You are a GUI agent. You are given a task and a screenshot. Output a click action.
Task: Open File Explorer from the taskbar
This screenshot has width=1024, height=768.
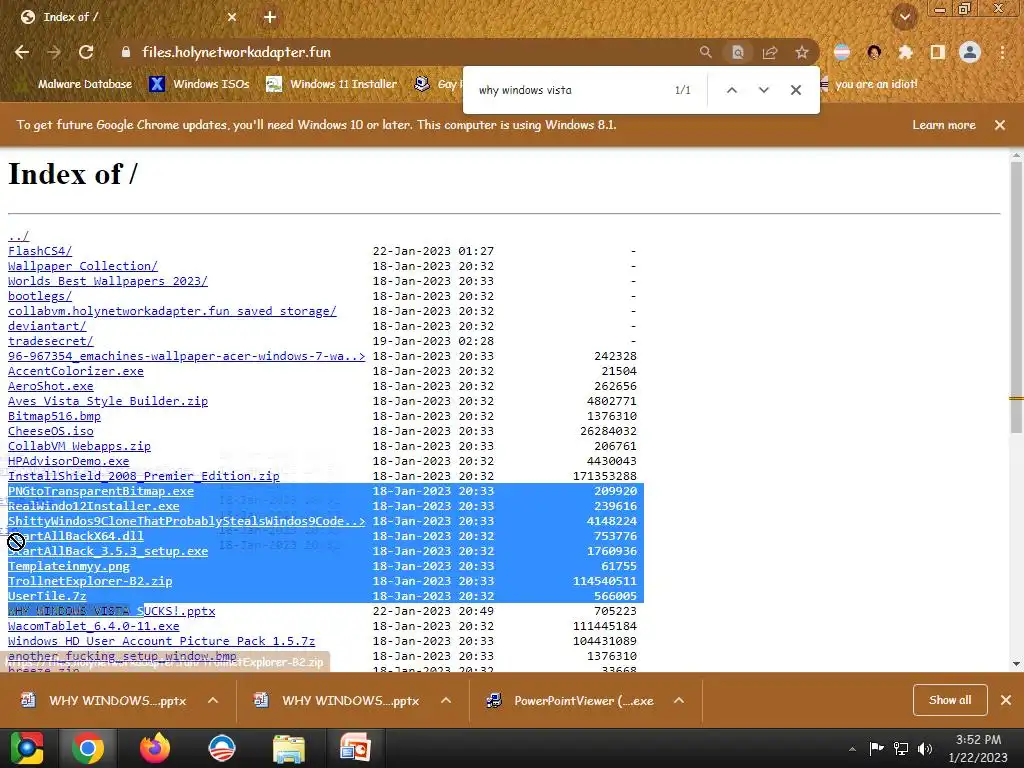[289, 748]
